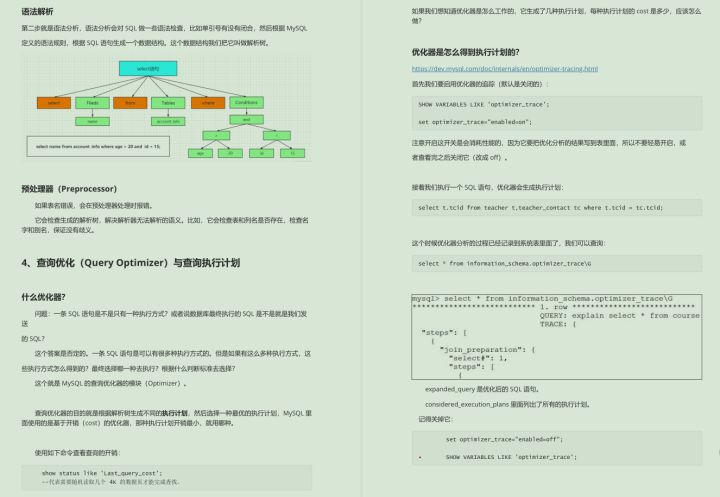This screenshot has width=720, height=497.
Task: Click the cyan root node of the parse tree
Action: click(148, 68)
